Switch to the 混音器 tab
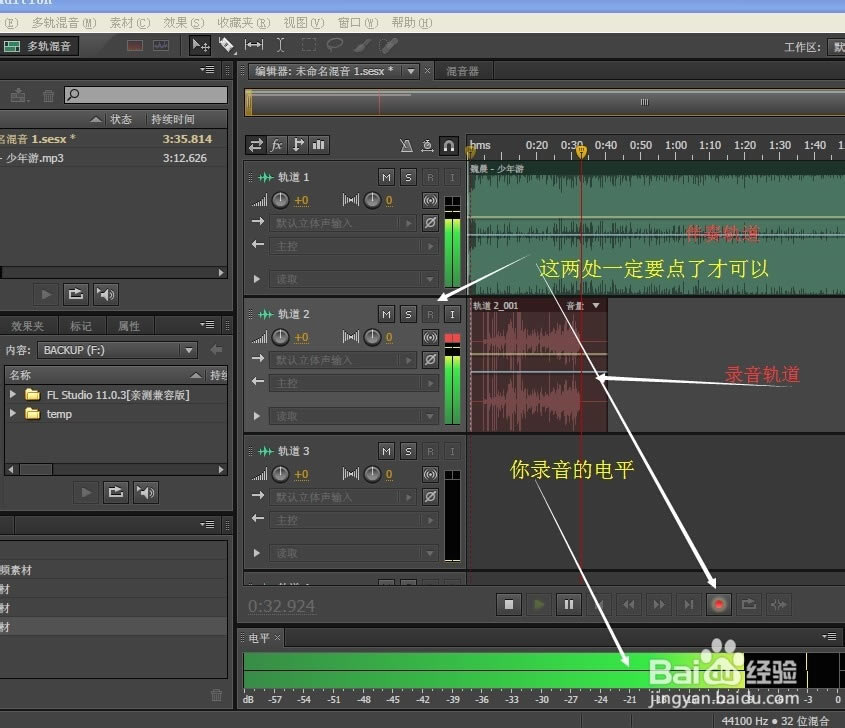Viewport: 845px width, 728px height. (462, 70)
